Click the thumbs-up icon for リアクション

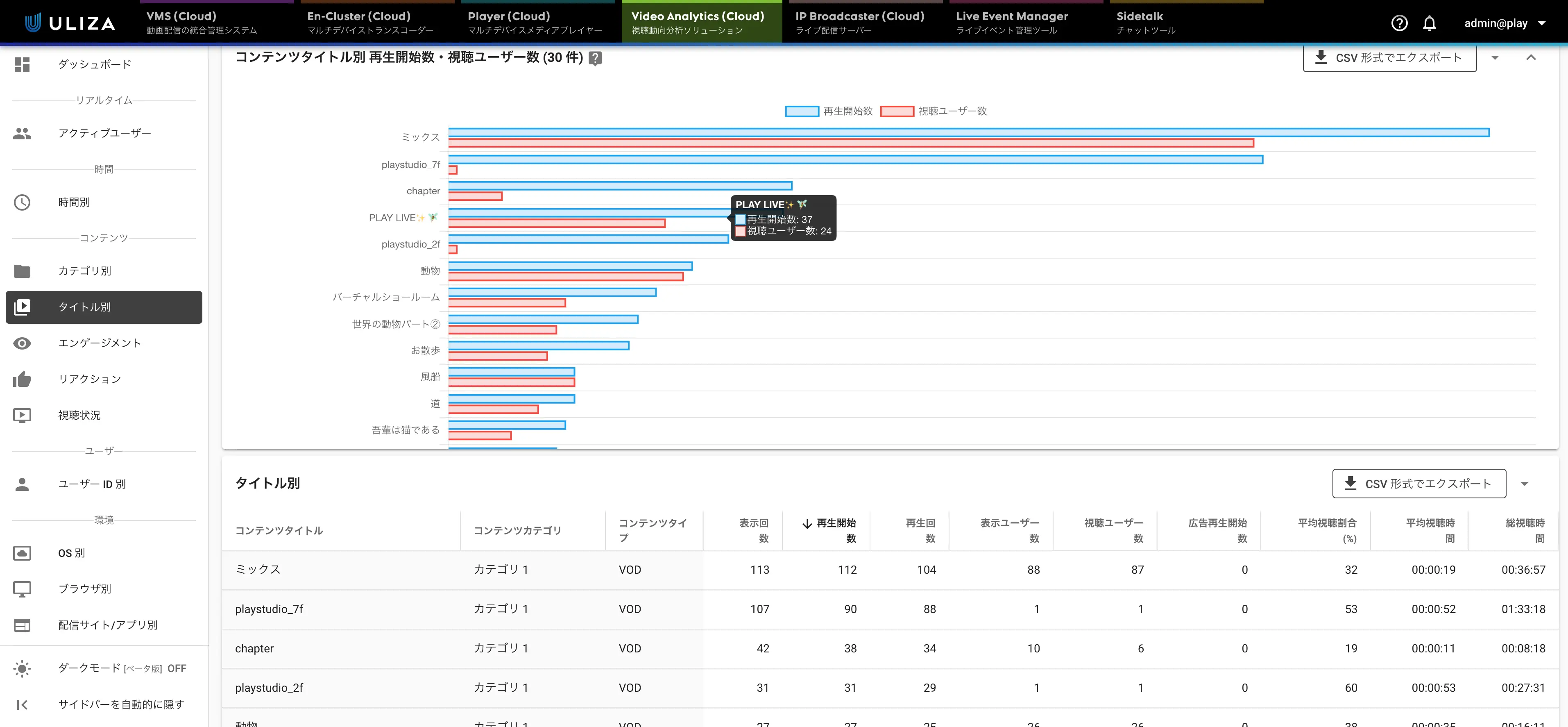coord(22,379)
